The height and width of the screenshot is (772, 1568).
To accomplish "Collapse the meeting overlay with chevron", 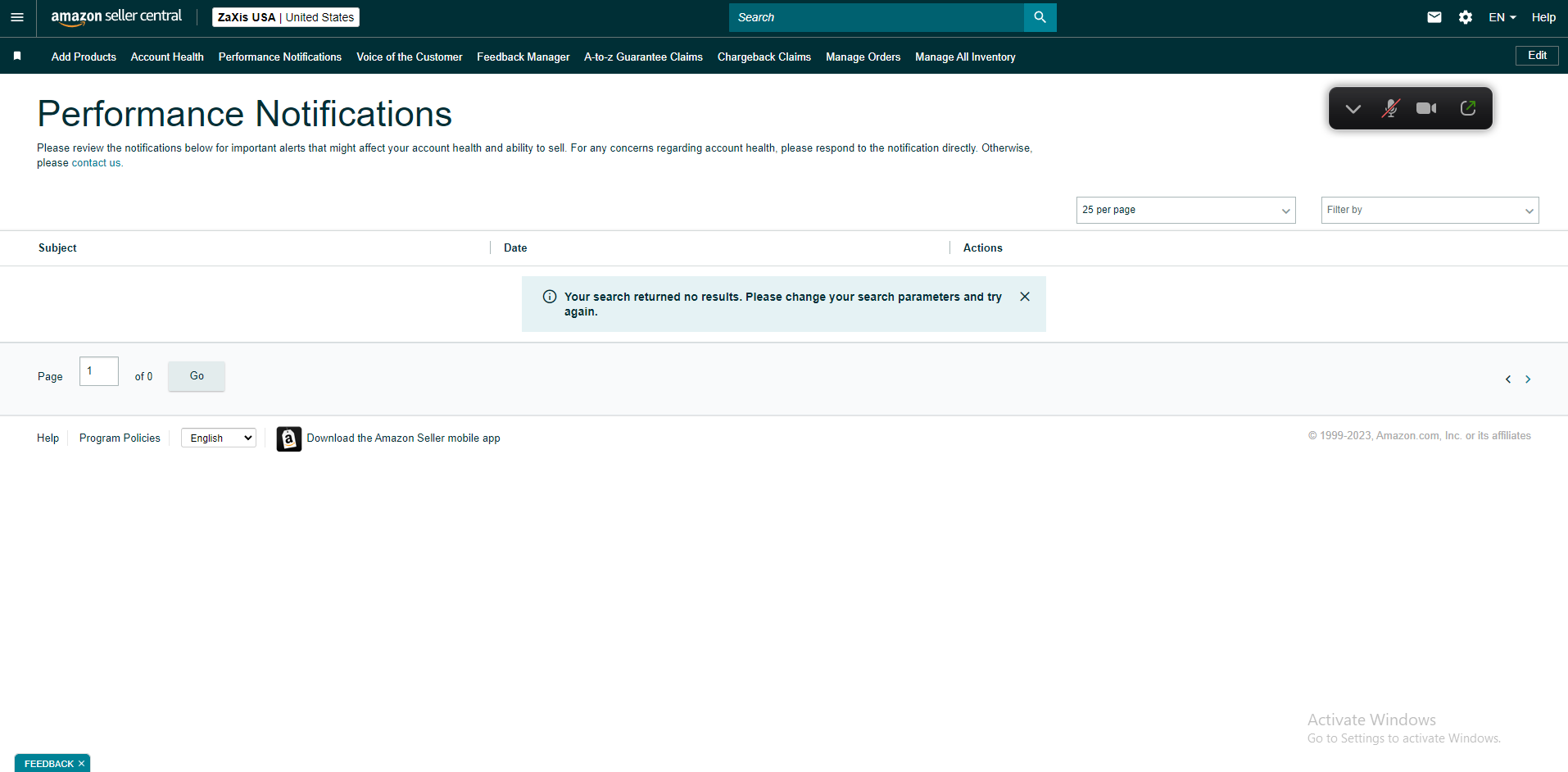I will 1353,108.
